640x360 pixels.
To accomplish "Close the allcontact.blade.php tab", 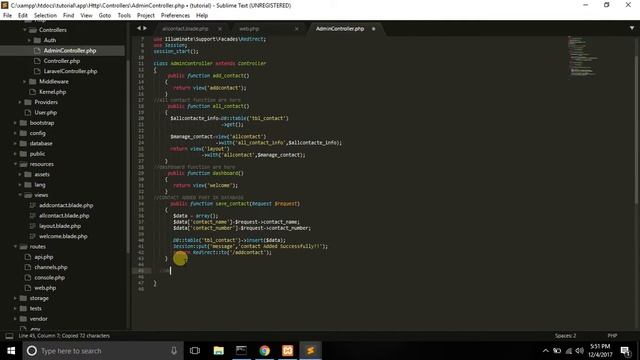I will [220, 29].
